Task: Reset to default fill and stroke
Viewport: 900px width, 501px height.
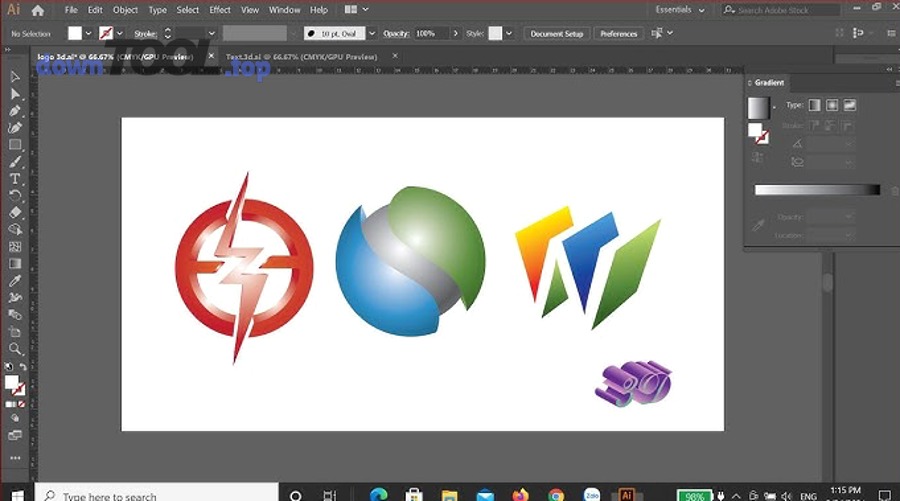Action: click(9, 367)
